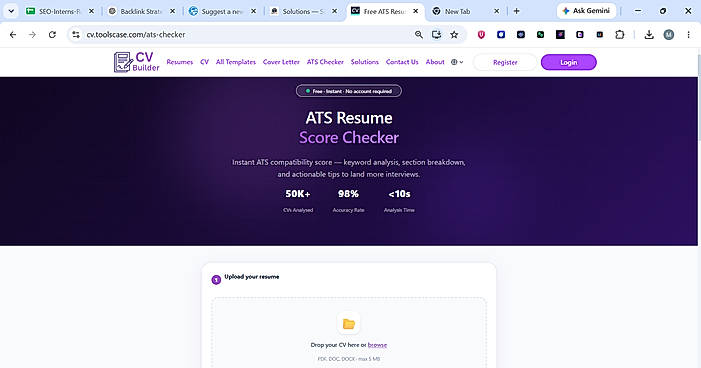Open All Templates in the navigation
This screenshot has height=368, width=701.
coord(236,62)
